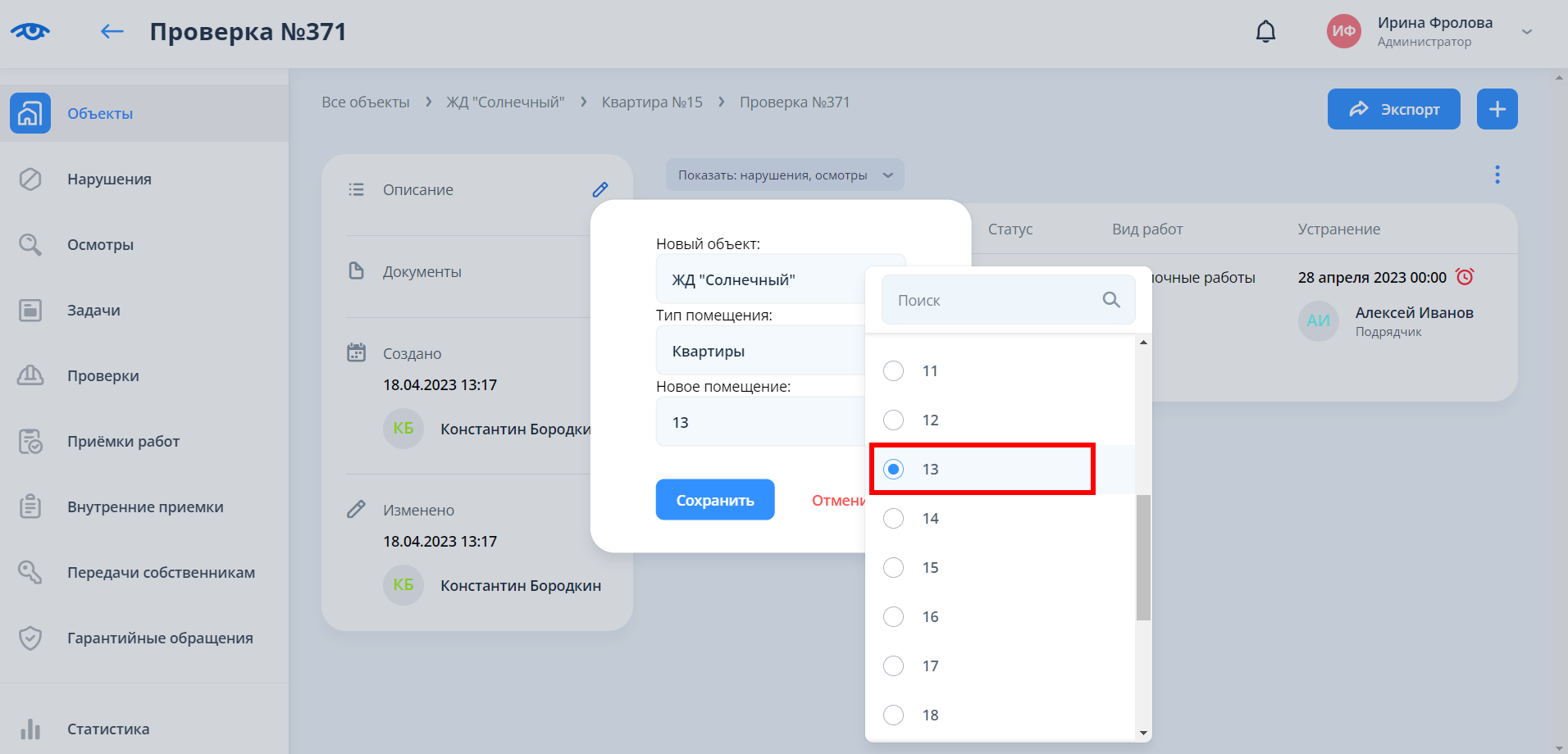This screenshot has width=1568, height=754.
Task: Expand the Показать: нарушения, осмотры filter
Action: (784, 175)
